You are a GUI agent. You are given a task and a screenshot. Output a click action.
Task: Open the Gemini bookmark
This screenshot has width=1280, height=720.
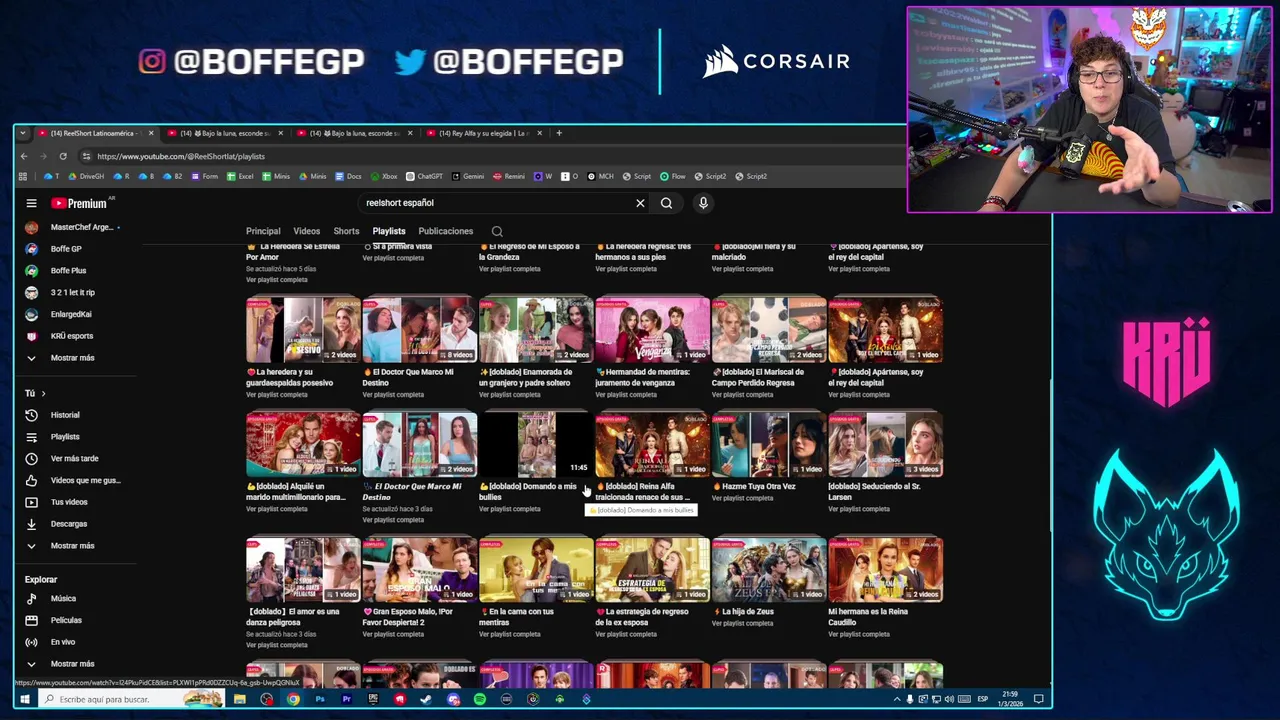pos(468,176)
